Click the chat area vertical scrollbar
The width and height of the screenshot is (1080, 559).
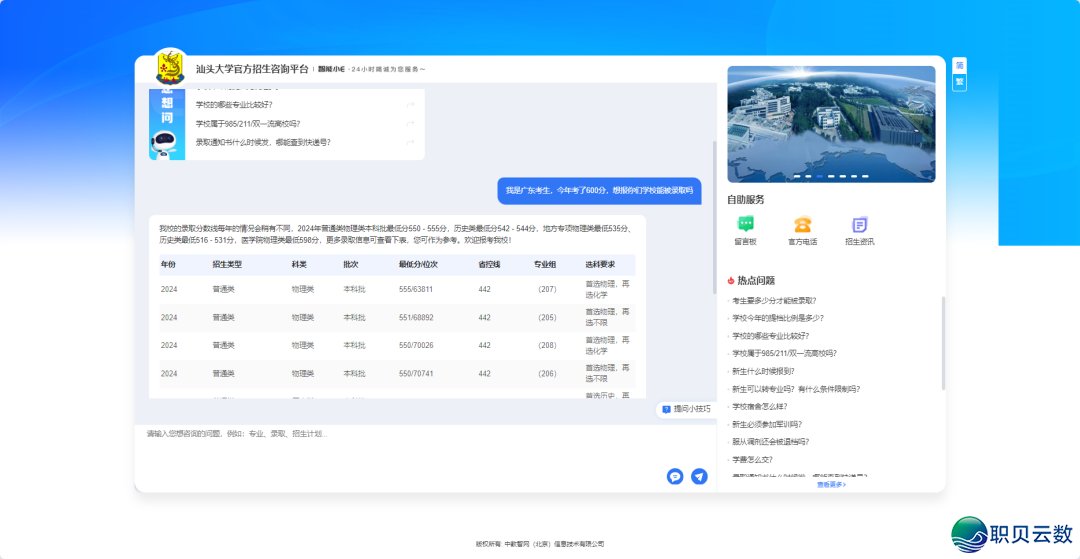click(714, 218)
